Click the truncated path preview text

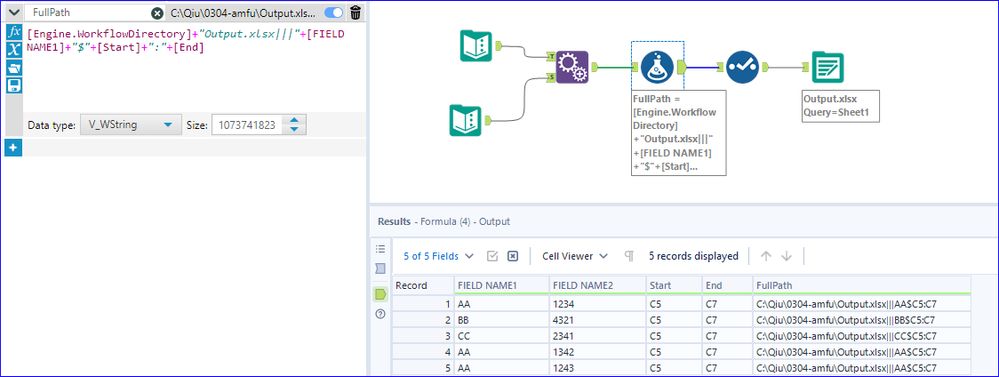coord(243,13)
